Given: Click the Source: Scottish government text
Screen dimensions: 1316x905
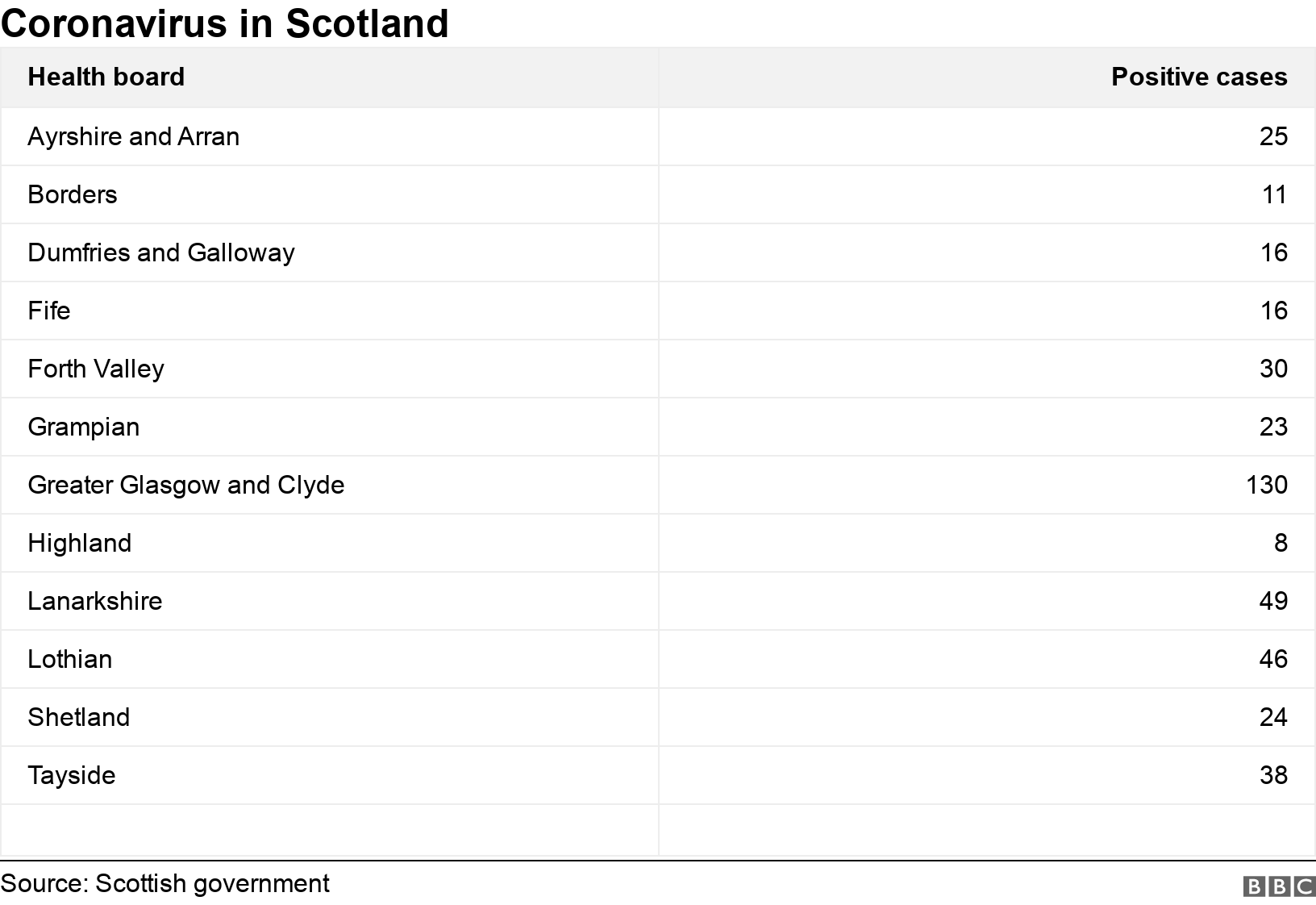Looking at the screenshot, I should point(164,883).
